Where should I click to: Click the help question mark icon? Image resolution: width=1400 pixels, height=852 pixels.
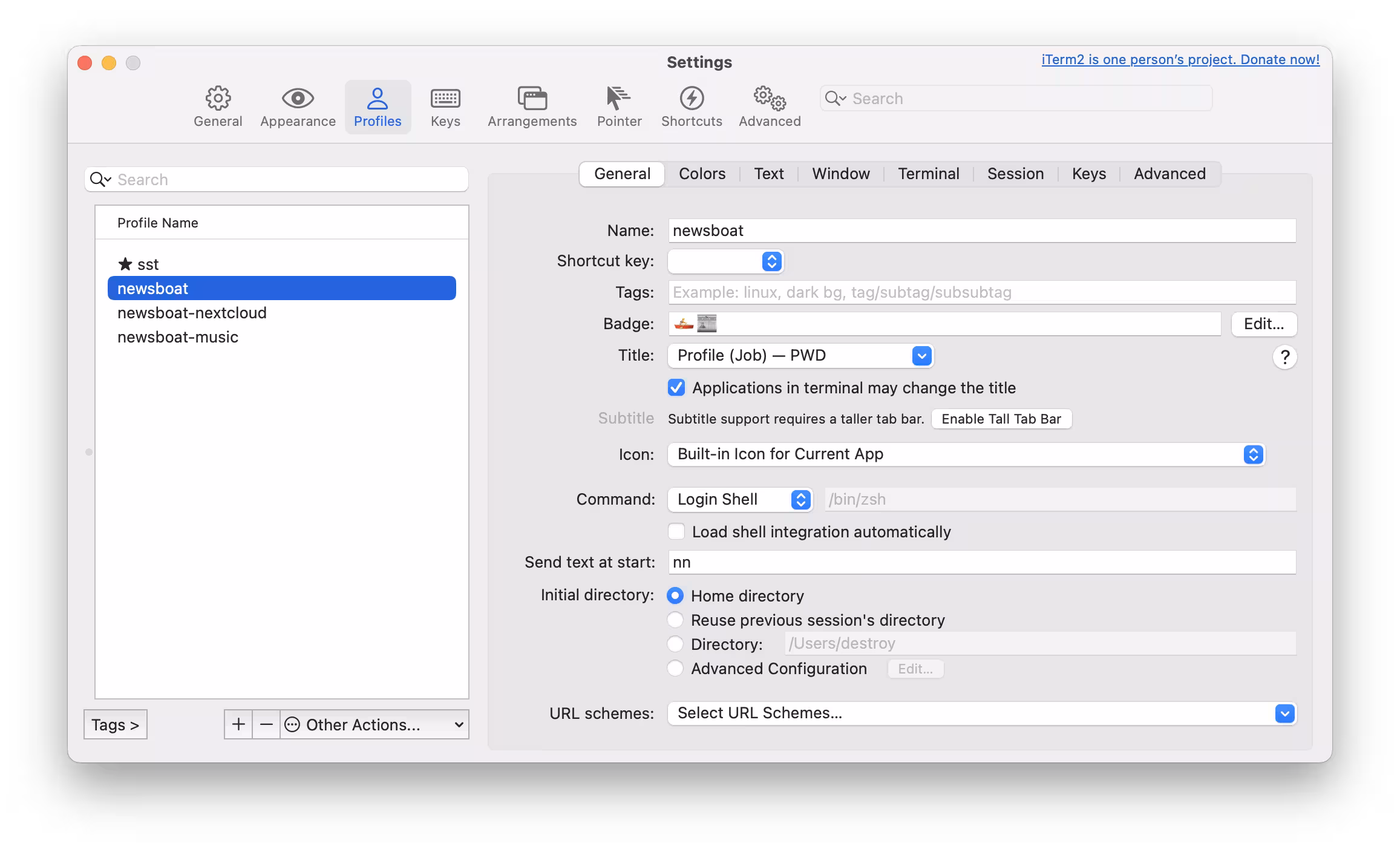(x=1284, y=357)
